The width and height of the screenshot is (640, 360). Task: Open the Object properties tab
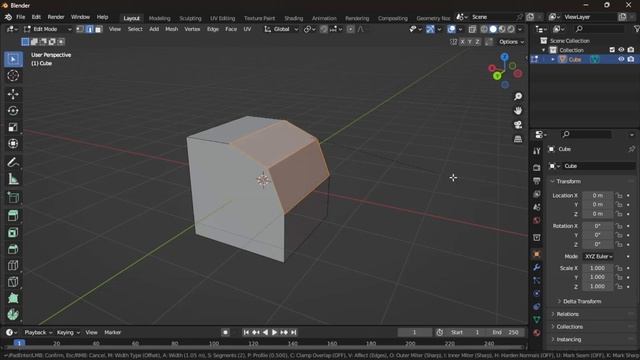pos(537,254)
